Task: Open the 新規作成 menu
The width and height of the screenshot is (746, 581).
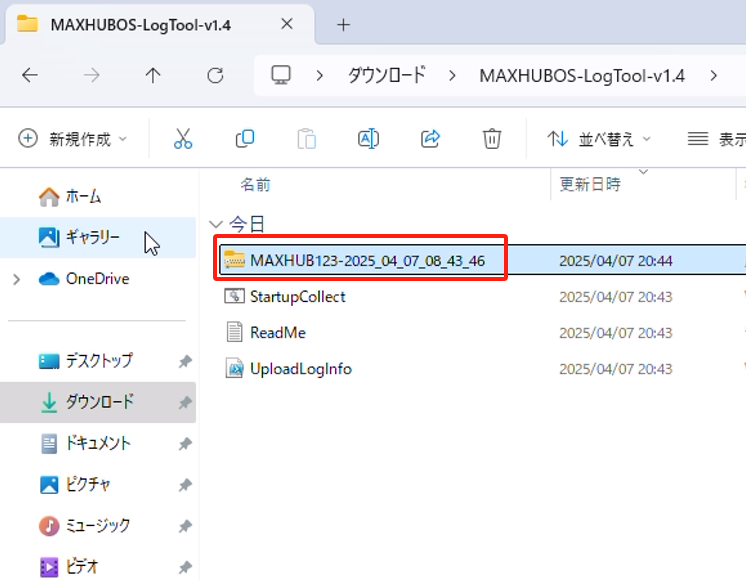Action: click(73, 139)
